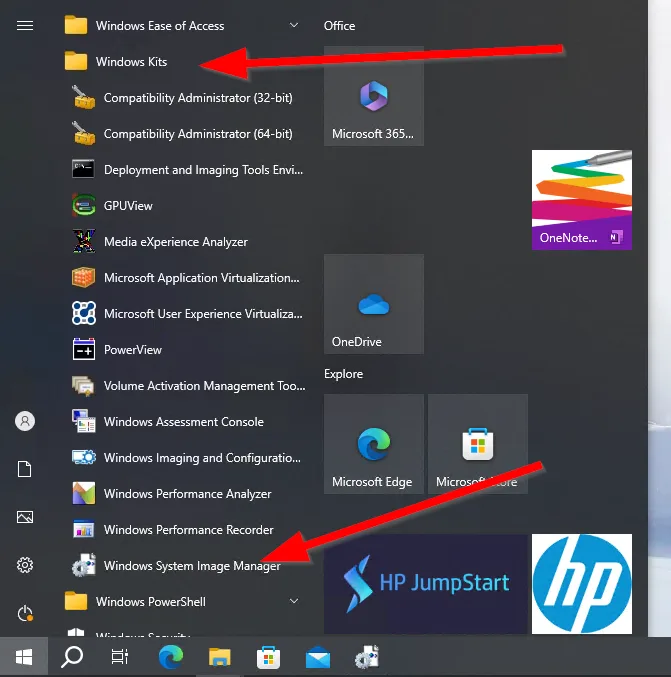This screenshot has width=671, height=677.
Task: Click 'Windows Performance Recorder' label
Action: [x=189, y=530]
